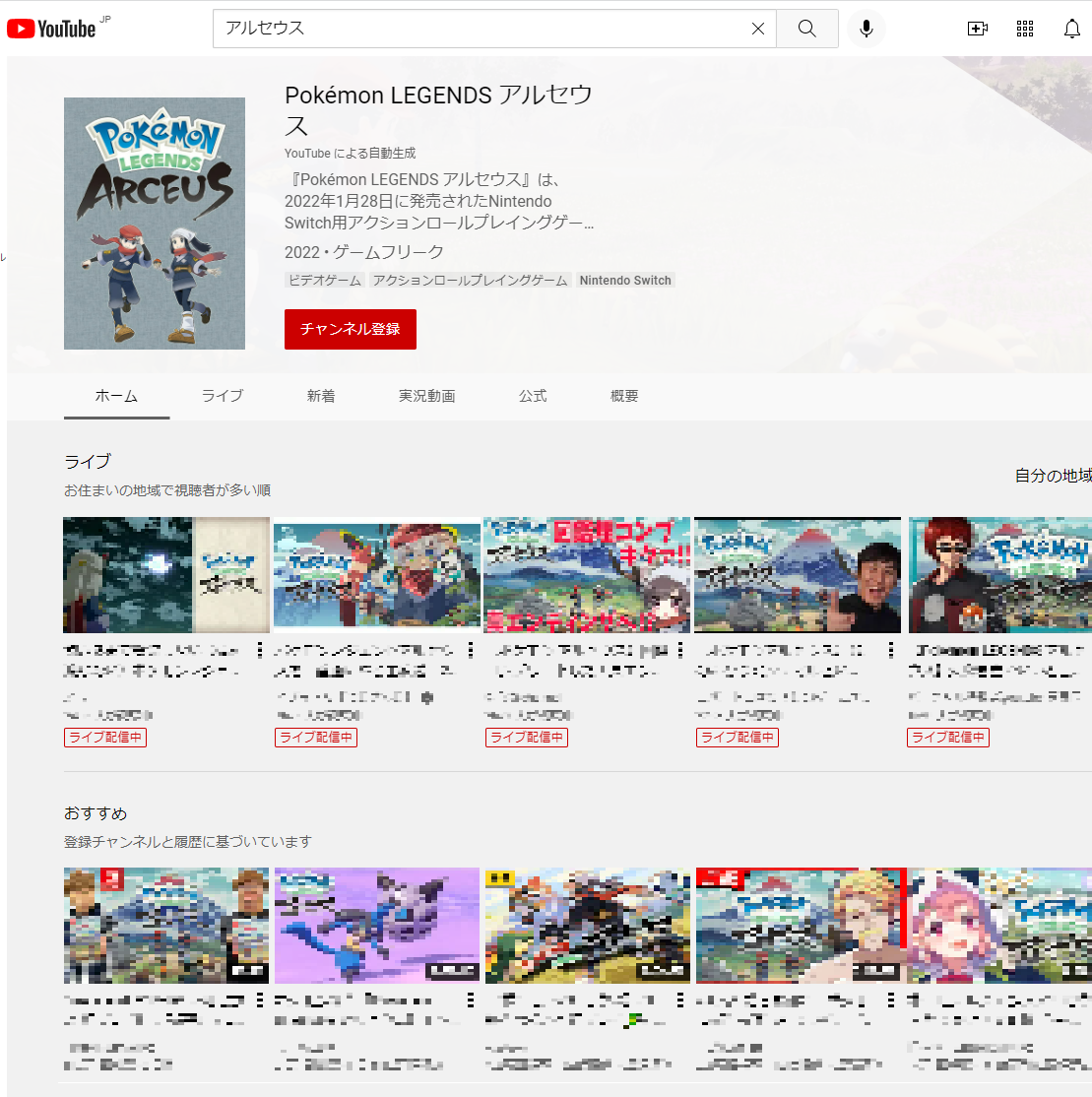Open second live thumbnail with red-capped character
Image resolution: width=1092 pixels, height=1097 pixels.
point(377,575)
